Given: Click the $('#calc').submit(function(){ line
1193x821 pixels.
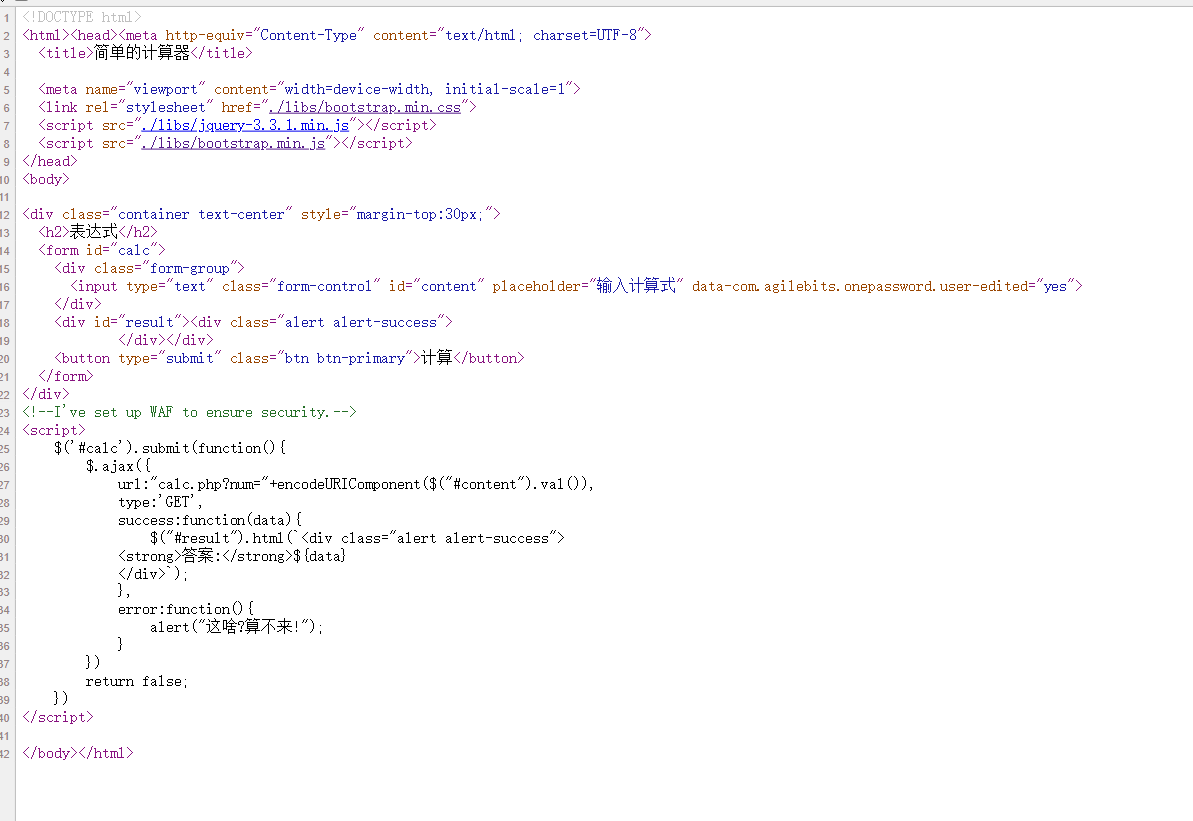Looking at the screenshot, I should pos(170,447).
